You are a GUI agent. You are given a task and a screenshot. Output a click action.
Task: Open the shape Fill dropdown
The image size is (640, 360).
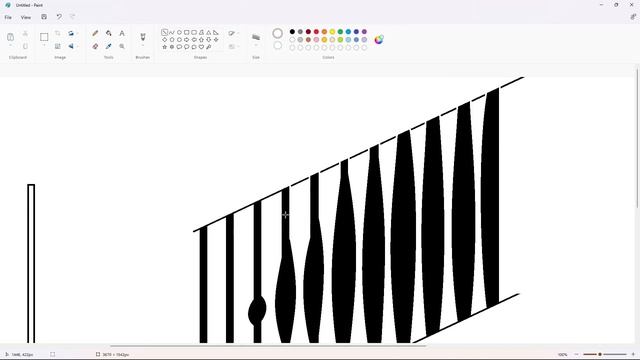pyautogui.click(x=233, y=47)
